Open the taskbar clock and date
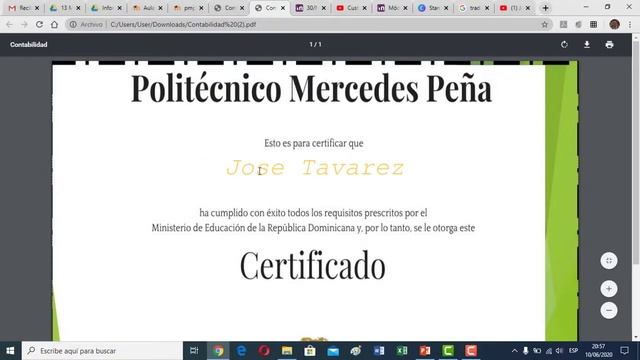 (598, 351)
